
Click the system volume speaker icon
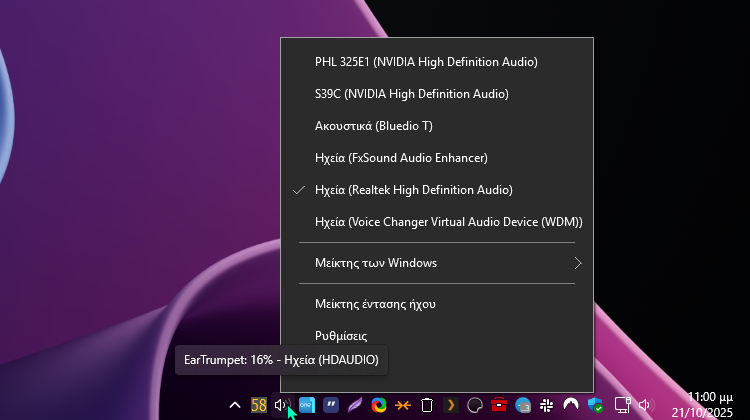pos(645,405)
